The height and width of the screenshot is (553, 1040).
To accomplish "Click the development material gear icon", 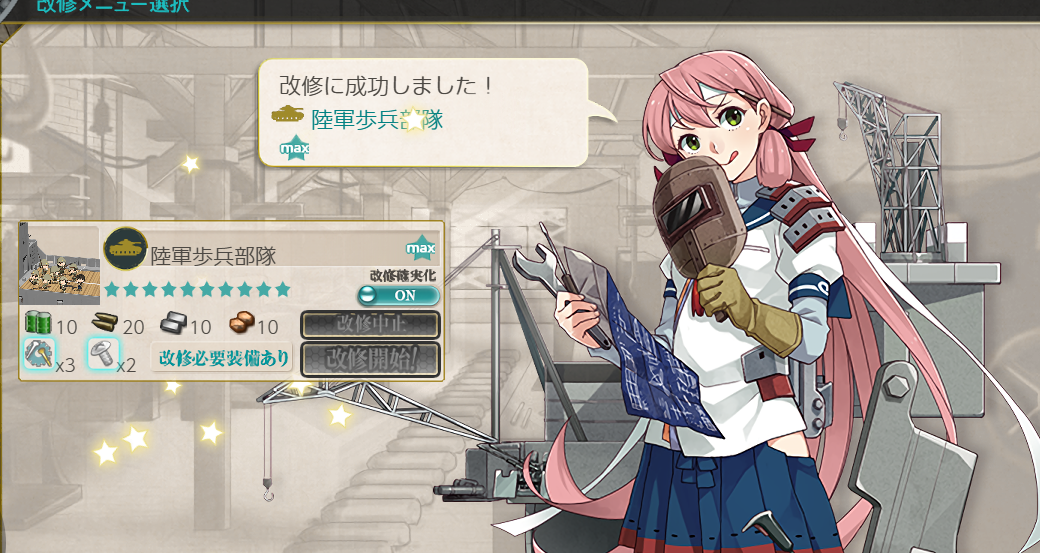I will click(x=39, y=353).
